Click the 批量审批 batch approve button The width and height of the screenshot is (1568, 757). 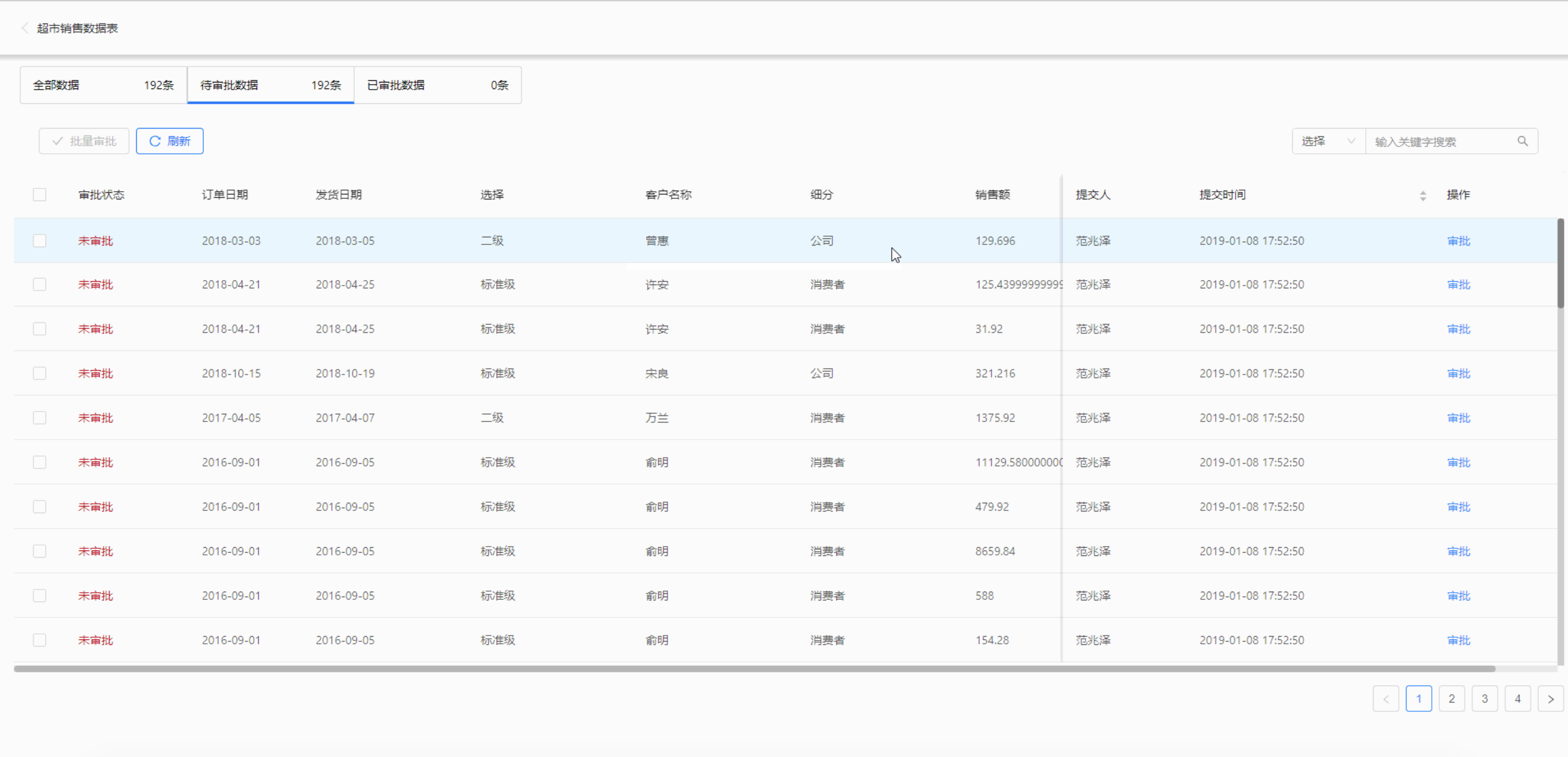84,141
